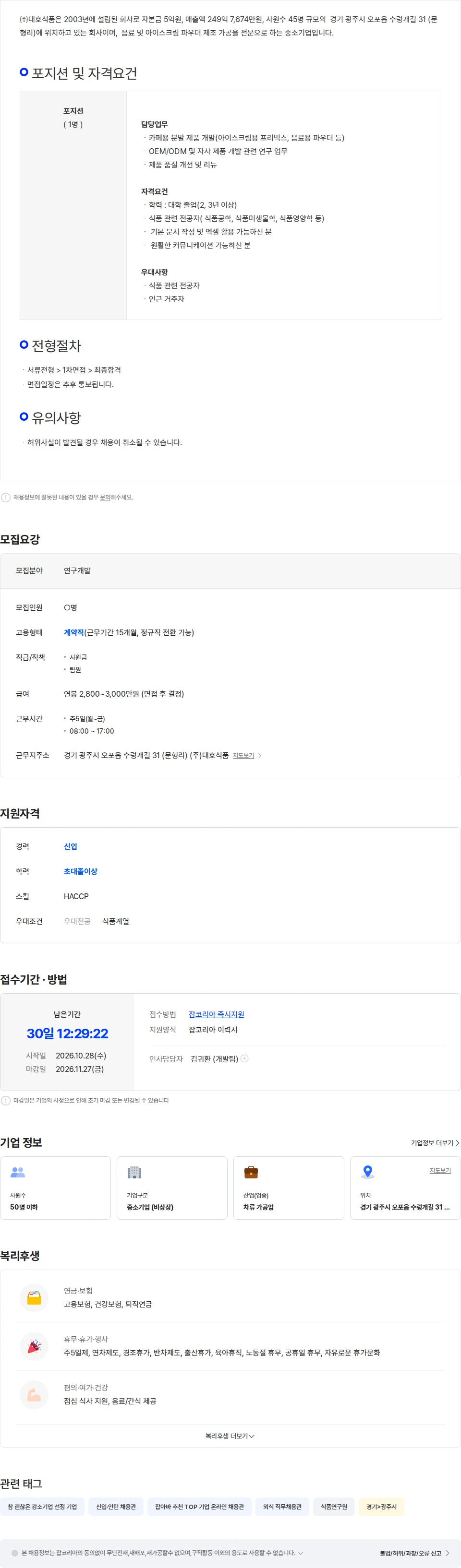This screenshot has width=461, height=1568.
Task: Click the 30일 remaining time countdown
Action: click(67, 1033)
